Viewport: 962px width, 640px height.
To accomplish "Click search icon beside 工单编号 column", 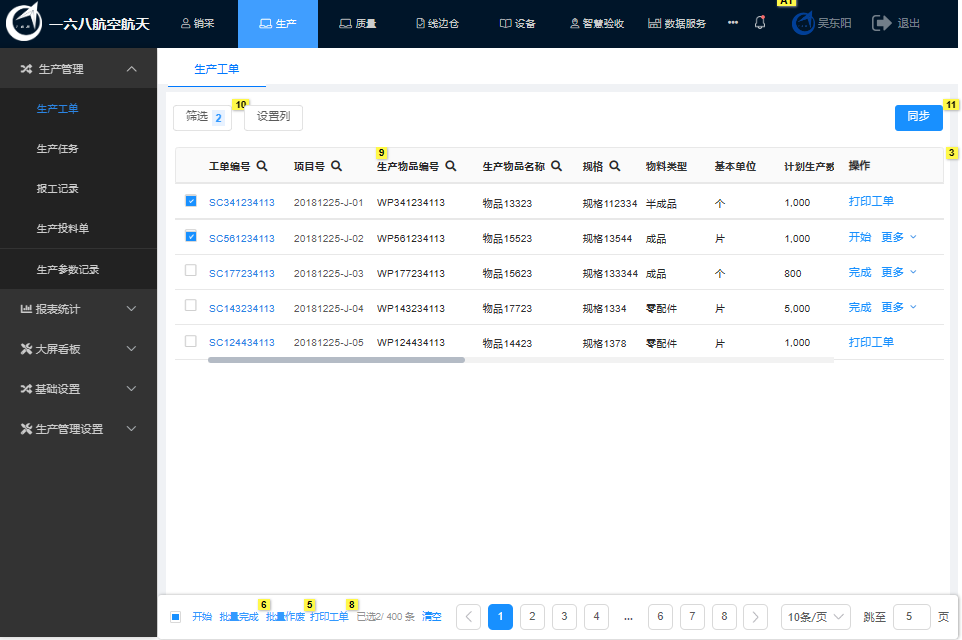I will (262, 166).
